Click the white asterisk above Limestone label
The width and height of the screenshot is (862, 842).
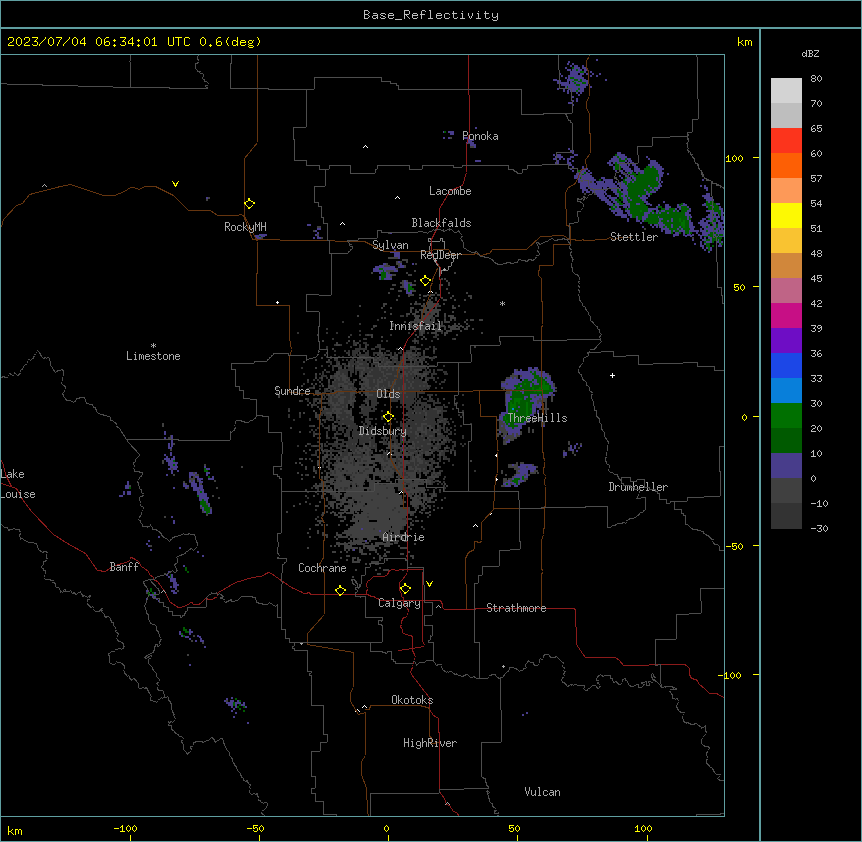[x=153, y=346]
